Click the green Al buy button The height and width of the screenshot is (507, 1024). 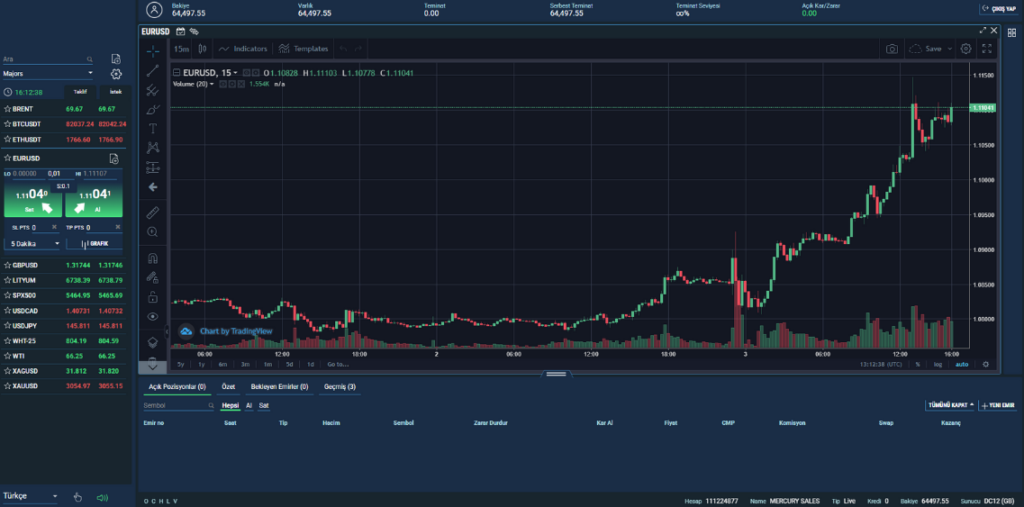(x=94, y=203)
